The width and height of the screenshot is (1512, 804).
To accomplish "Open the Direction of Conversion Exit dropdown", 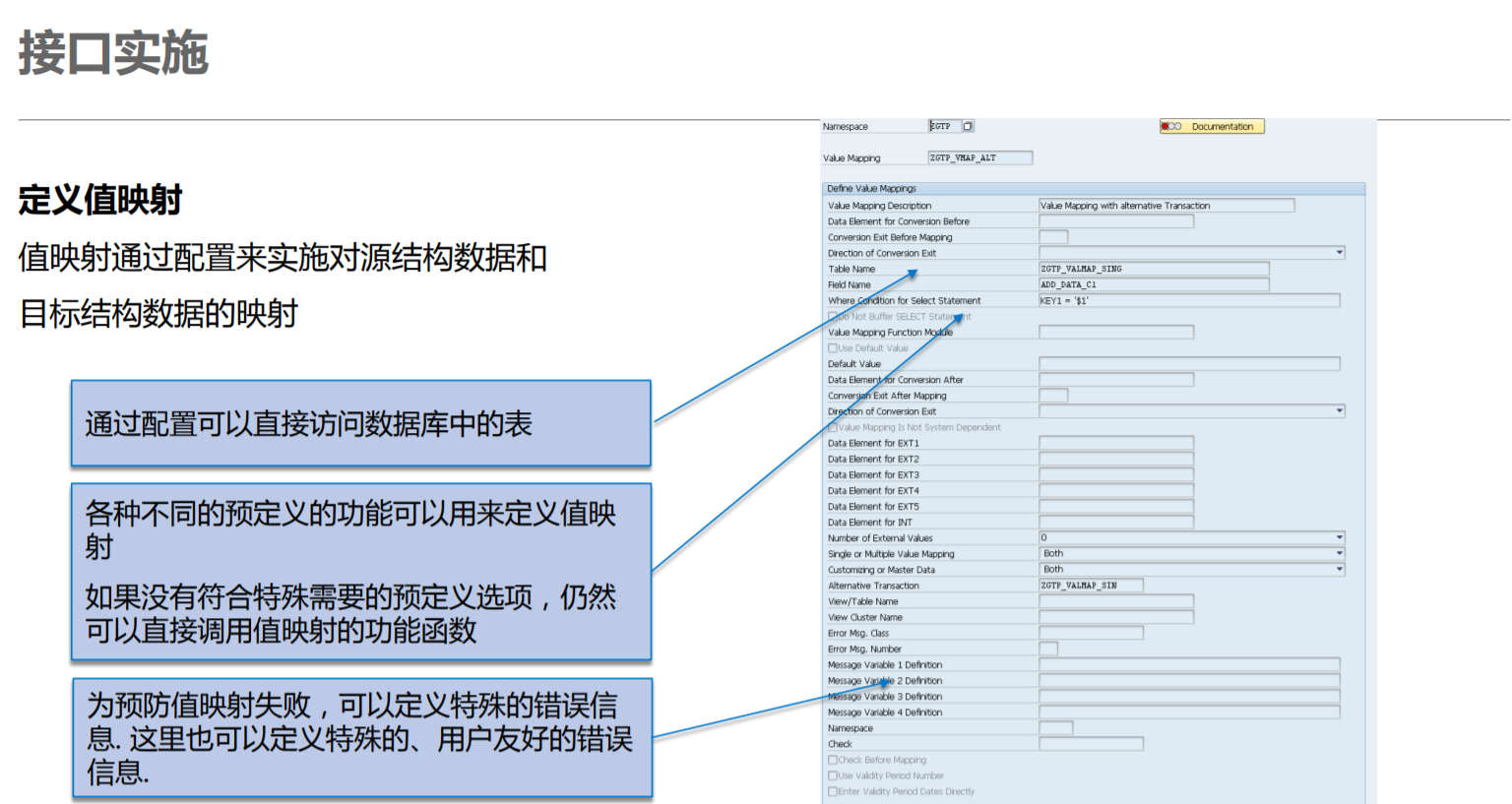I will point(1341,253).
